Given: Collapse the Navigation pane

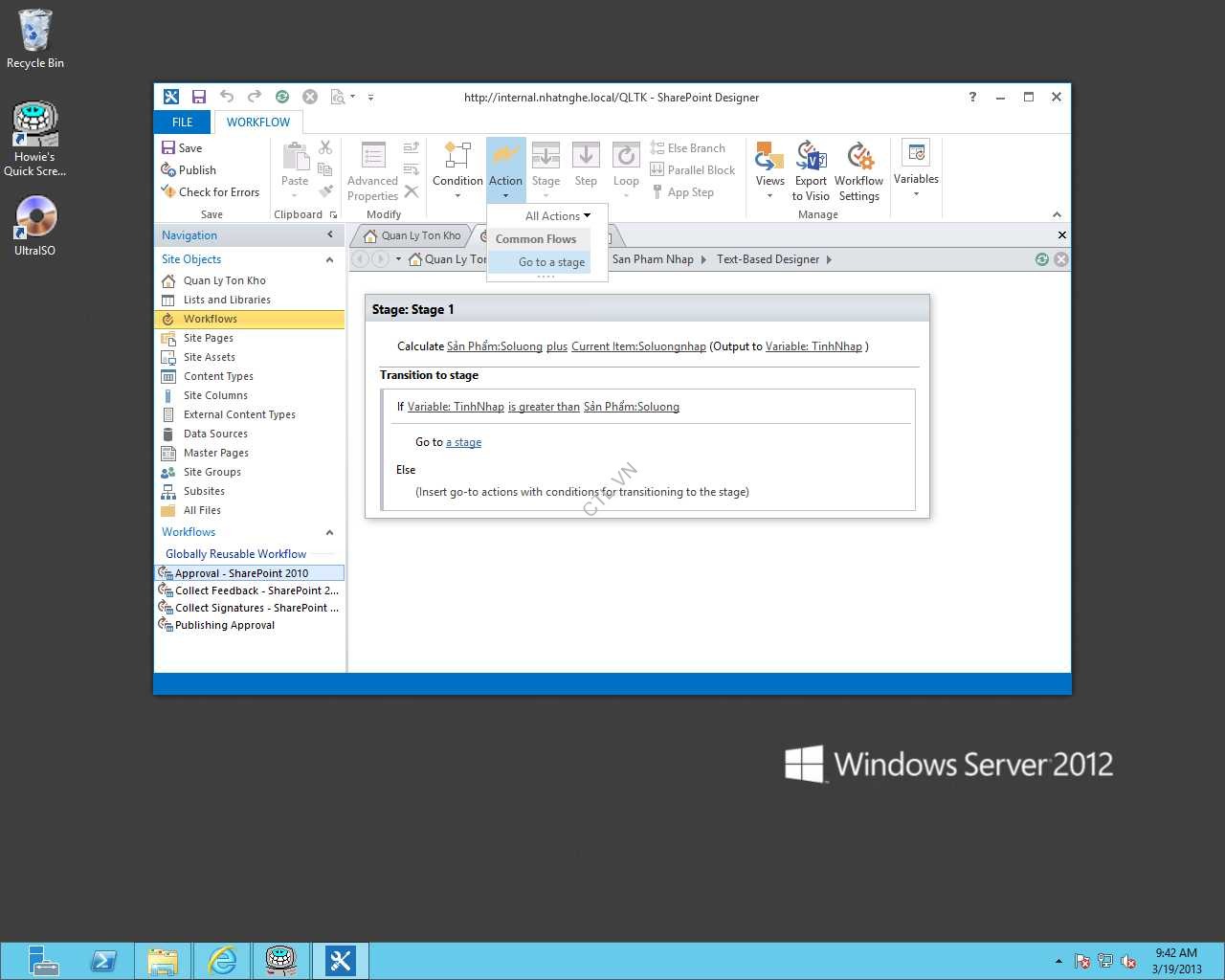Looking at the screenshot, I should pyautogui.click(x=330, y=235).
